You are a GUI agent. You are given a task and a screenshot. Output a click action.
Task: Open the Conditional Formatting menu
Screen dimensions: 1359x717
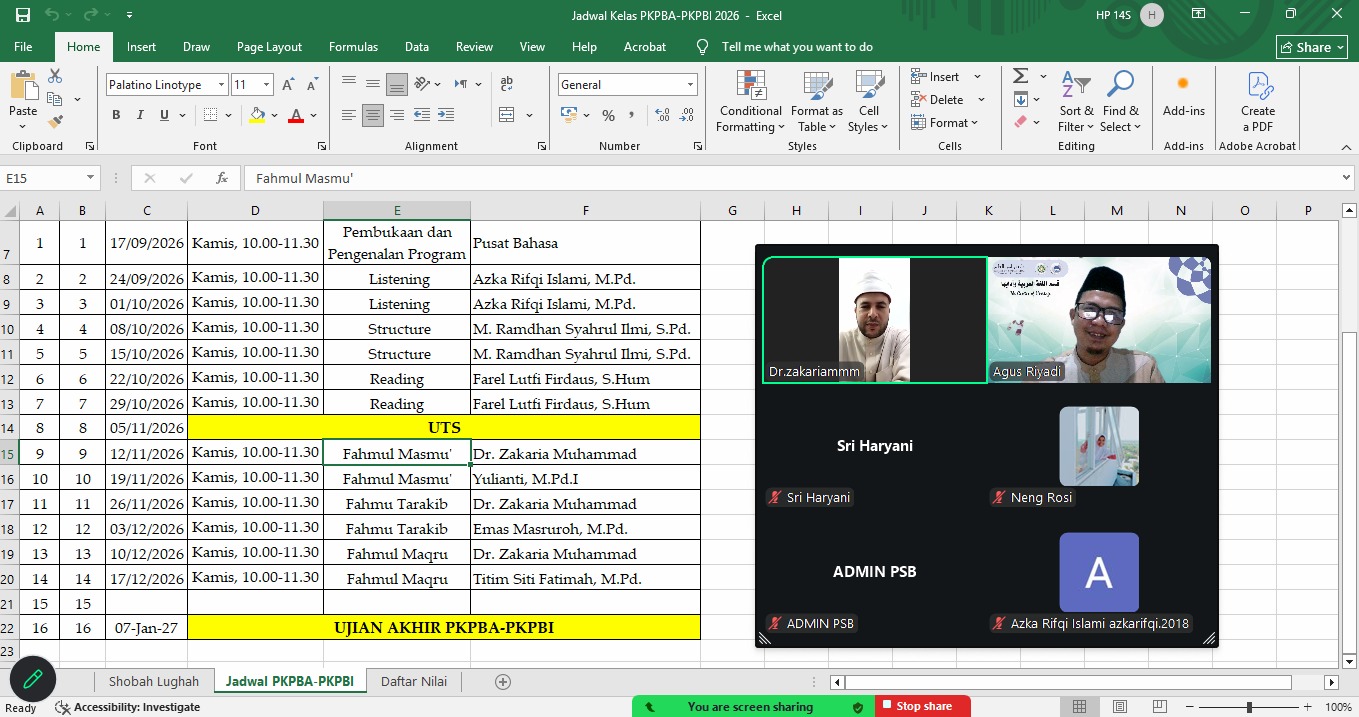pyautogui.click(x=751, y=102)
